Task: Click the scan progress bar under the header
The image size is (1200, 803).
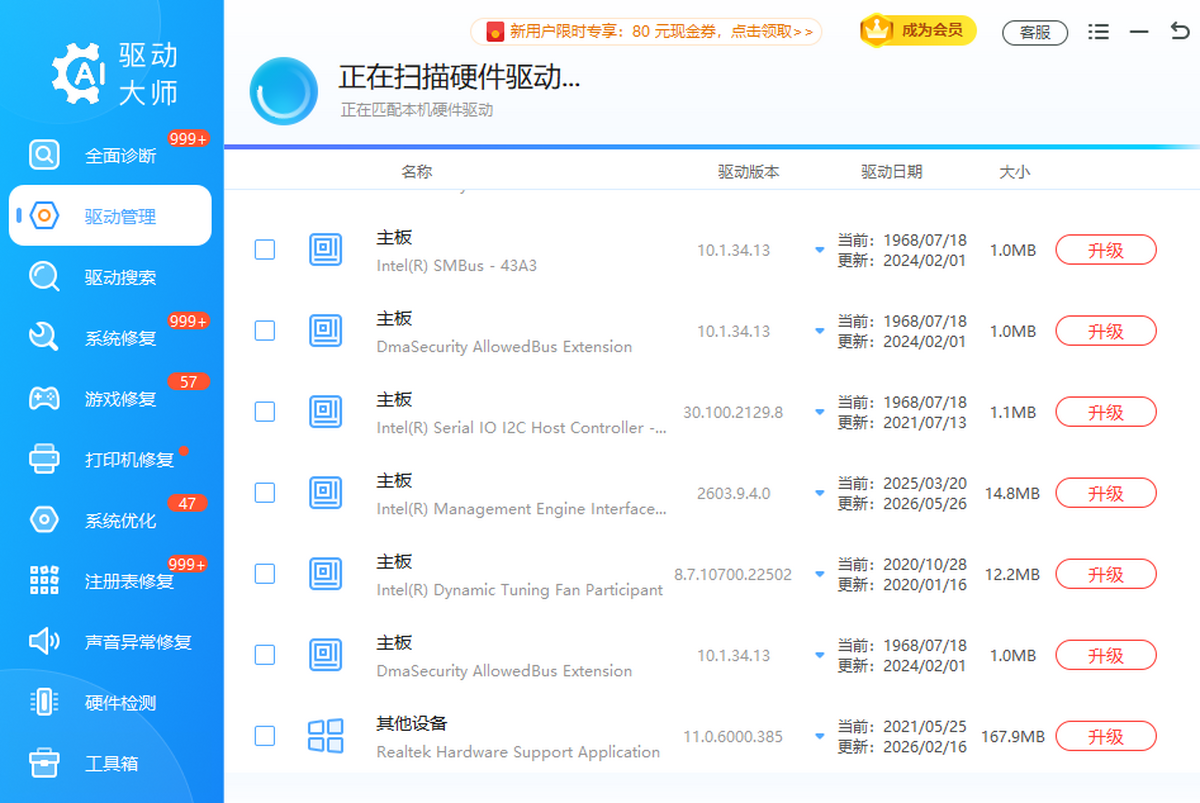Action: click(x=712, y=147)
